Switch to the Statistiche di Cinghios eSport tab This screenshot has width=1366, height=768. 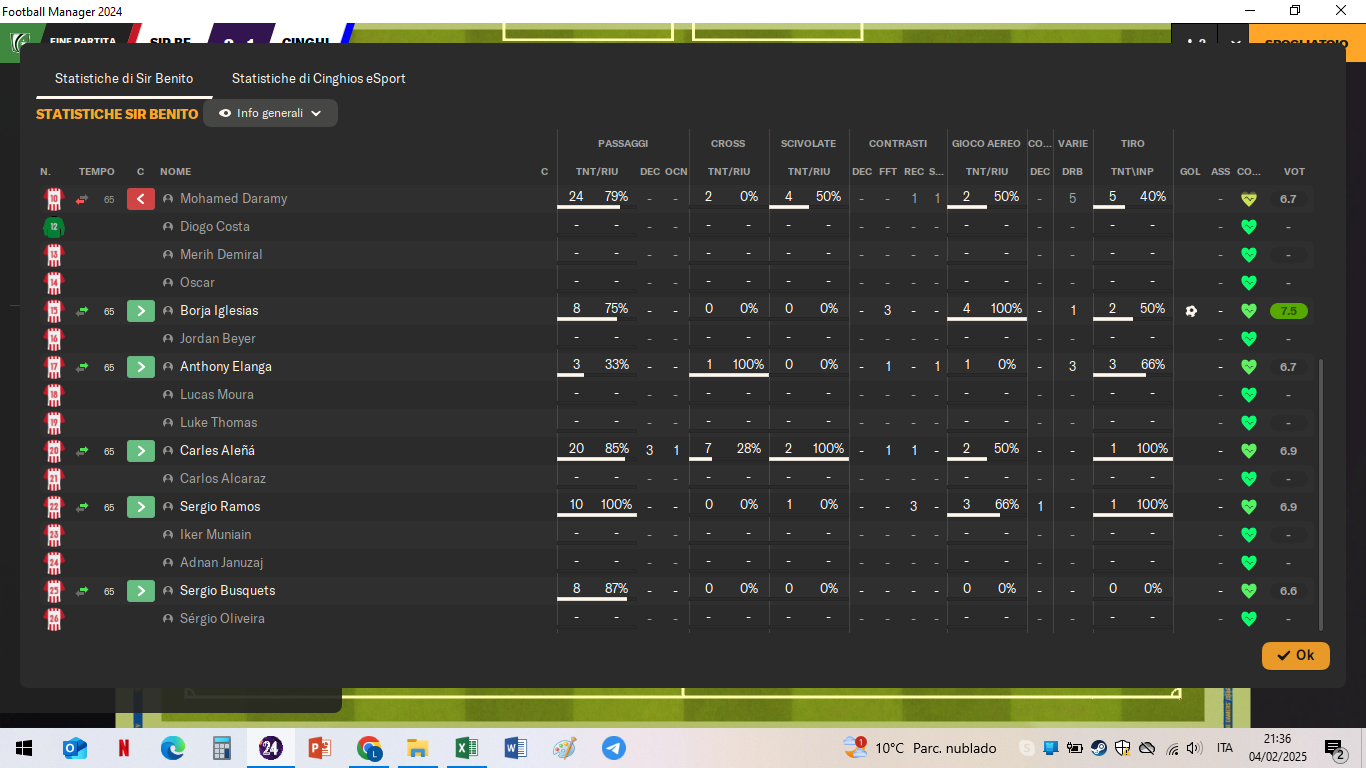[x=319, y=78]
